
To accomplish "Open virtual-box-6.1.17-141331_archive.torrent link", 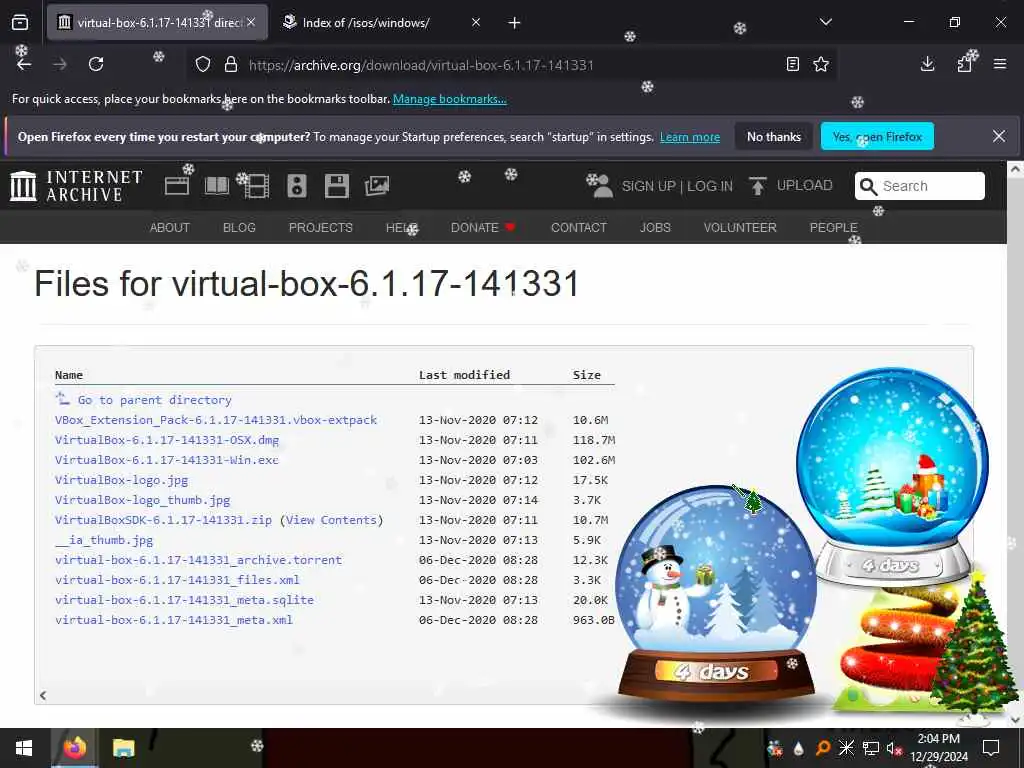I will click(x=199, y=560).
